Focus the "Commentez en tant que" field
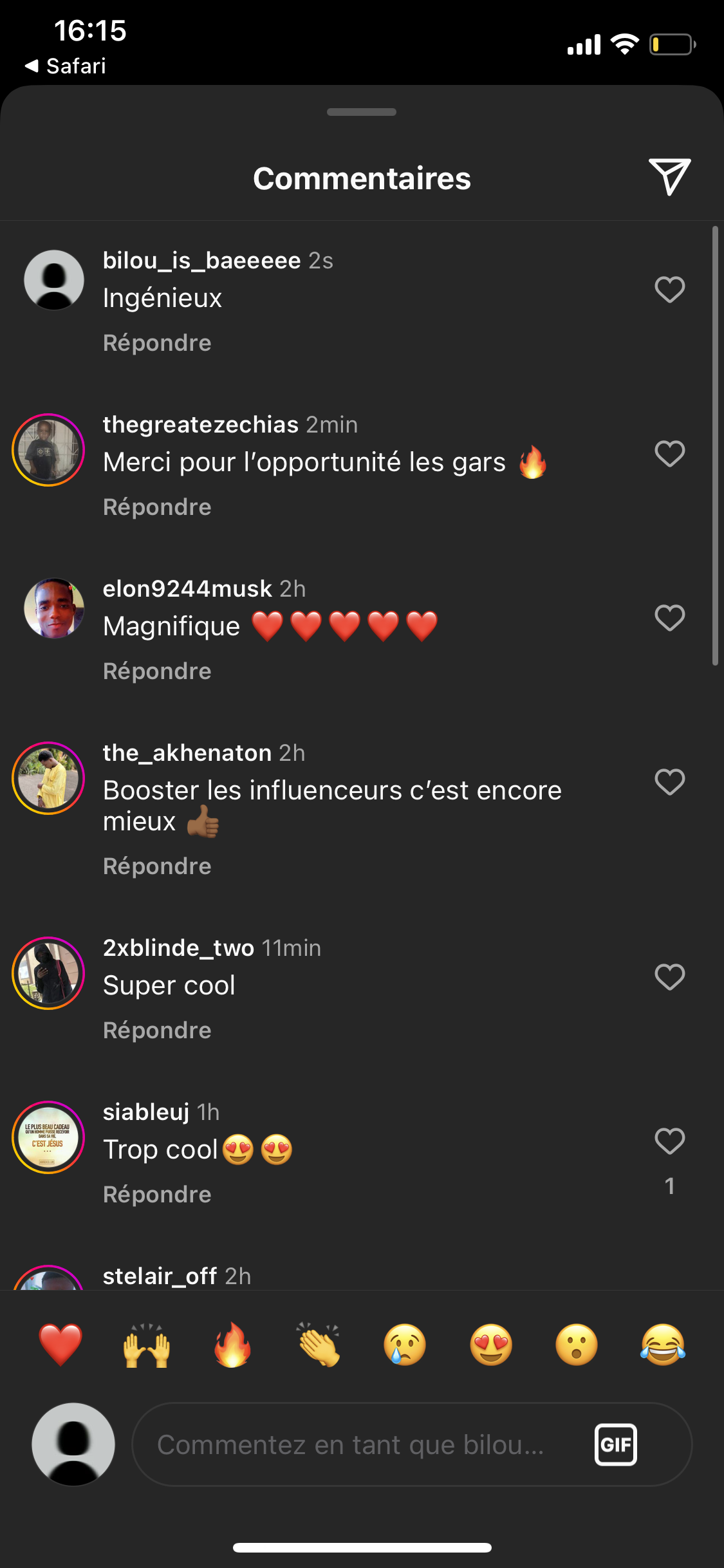The height and width of the screenshot is (1568, 724). coord(360,1444)
